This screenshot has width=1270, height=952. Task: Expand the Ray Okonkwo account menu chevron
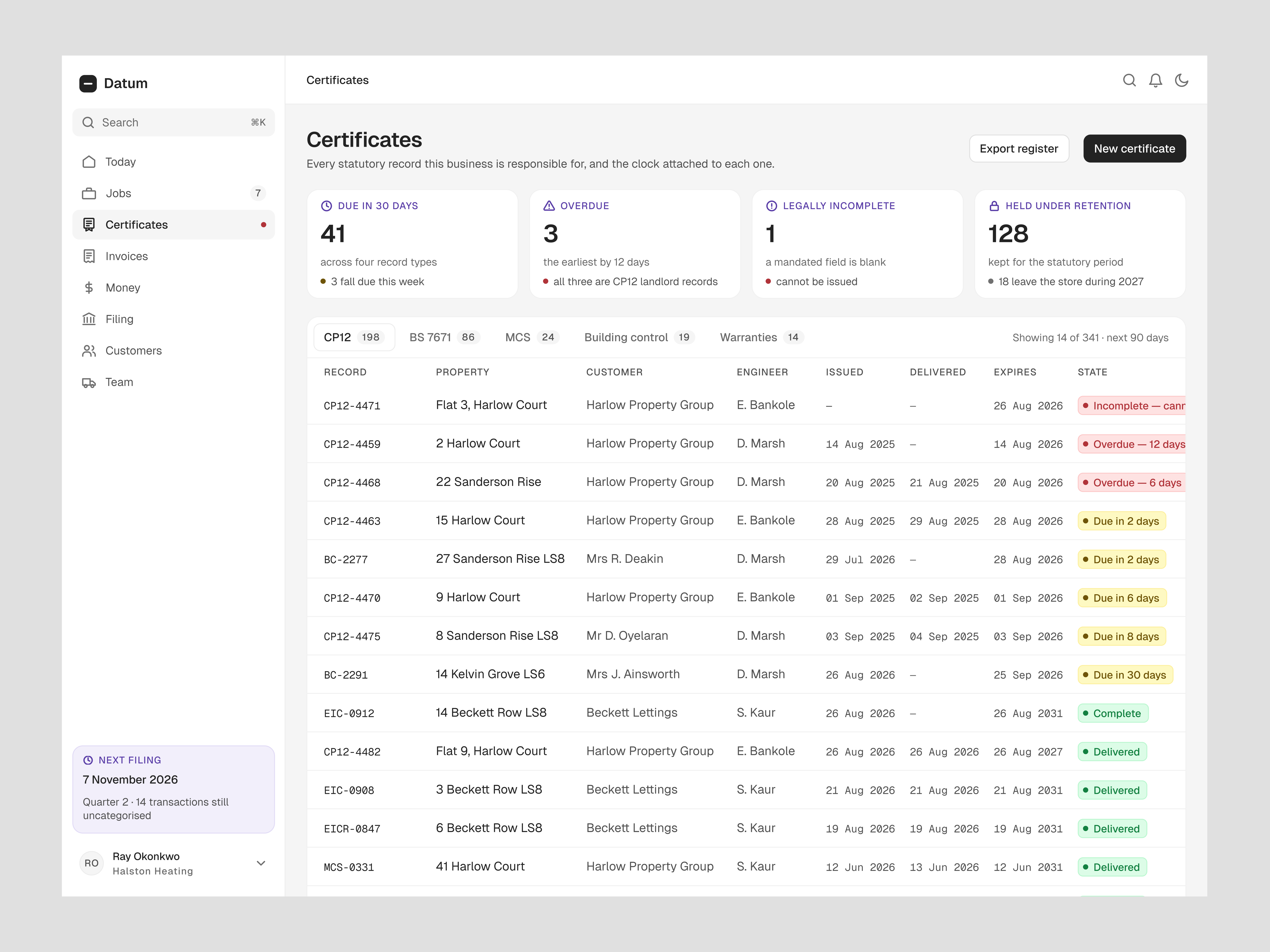click(261, 863)
